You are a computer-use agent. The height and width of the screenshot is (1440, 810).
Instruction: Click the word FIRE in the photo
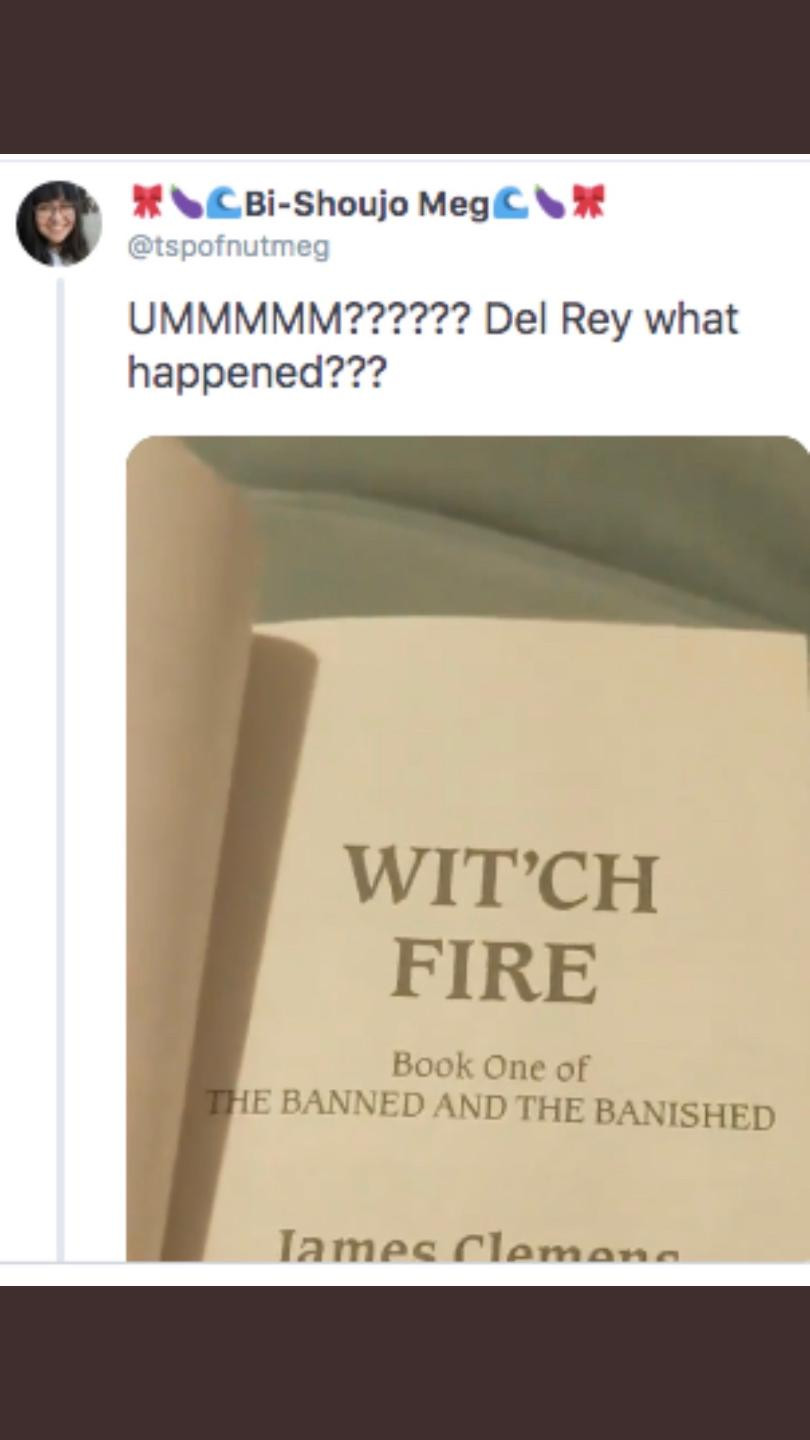[494, 970]
